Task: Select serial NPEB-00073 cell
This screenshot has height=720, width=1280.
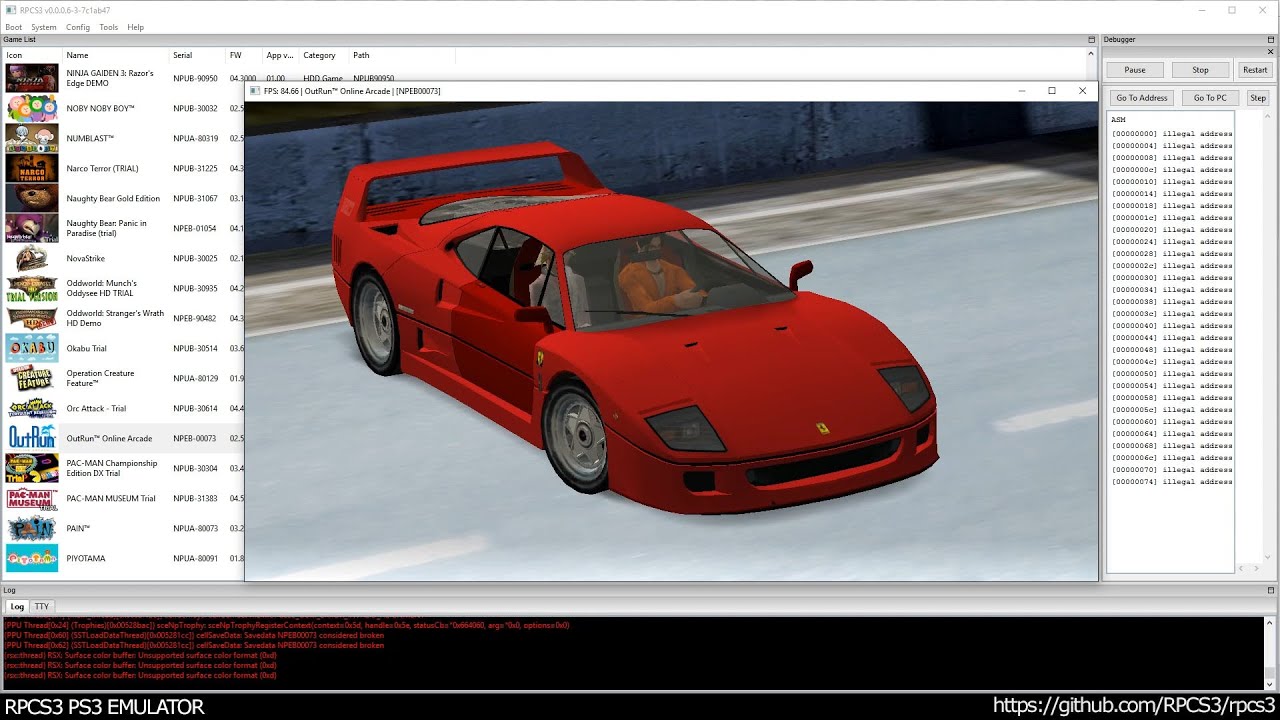Action: (194, 438)
